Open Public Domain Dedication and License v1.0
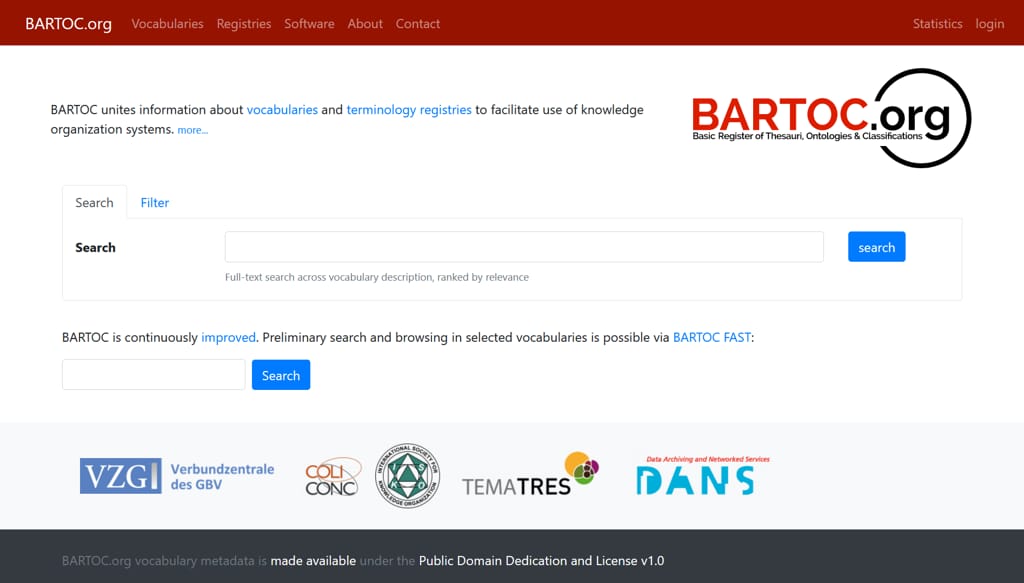The width and height of the screenshot is (1024, 583). [x=541, y=561]
